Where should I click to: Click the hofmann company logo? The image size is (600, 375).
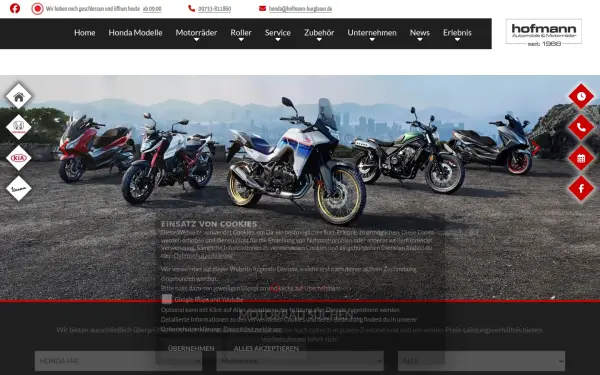544,33
